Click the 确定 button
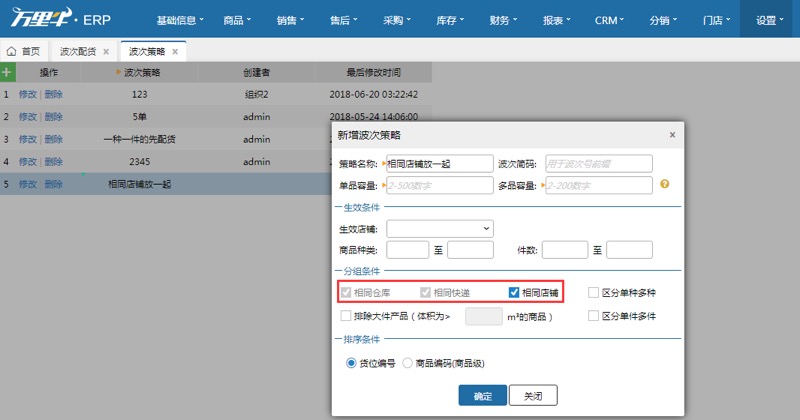 tap(483, 396)
